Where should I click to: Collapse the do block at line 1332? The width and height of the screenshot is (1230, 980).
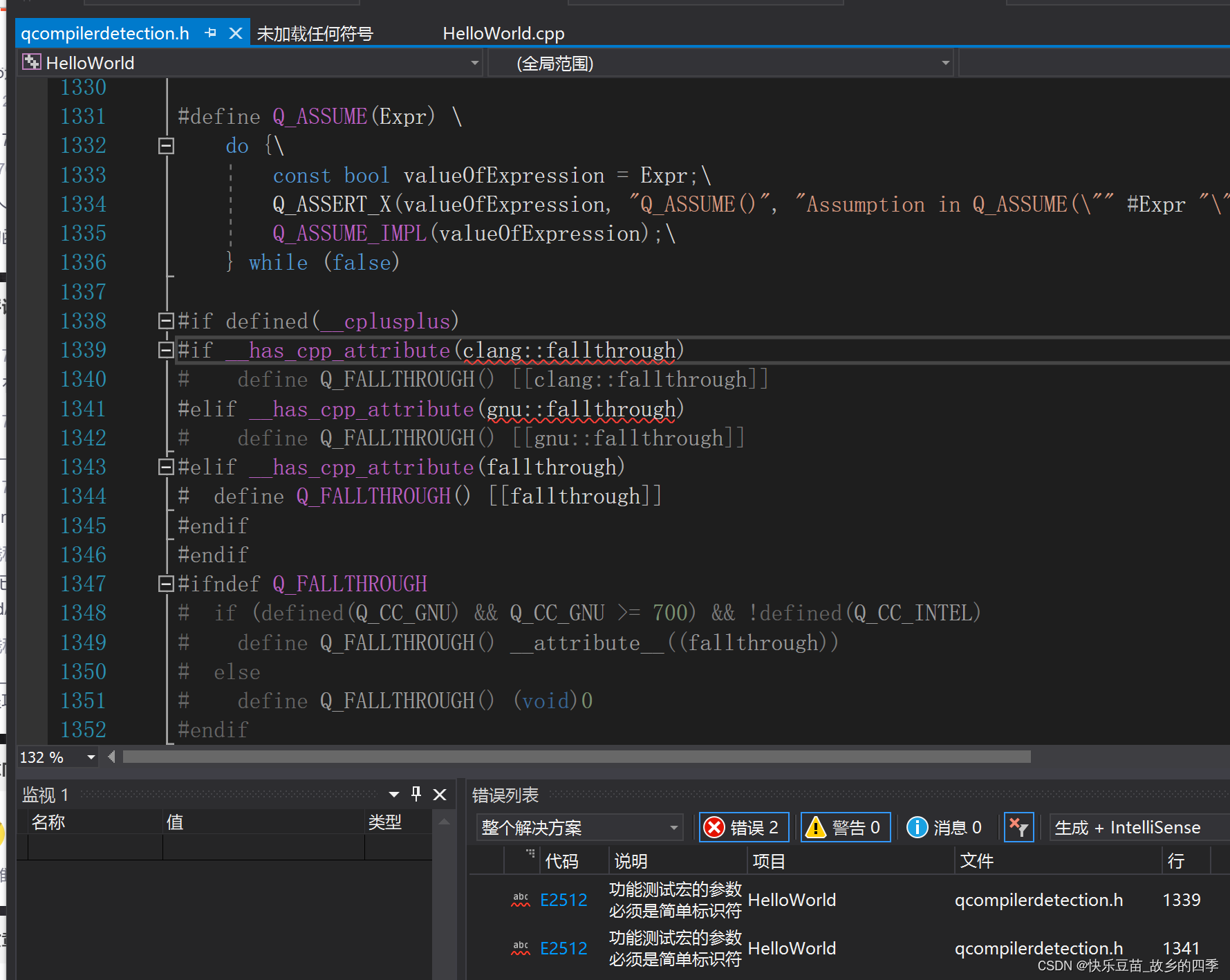[x=166, y=146]
